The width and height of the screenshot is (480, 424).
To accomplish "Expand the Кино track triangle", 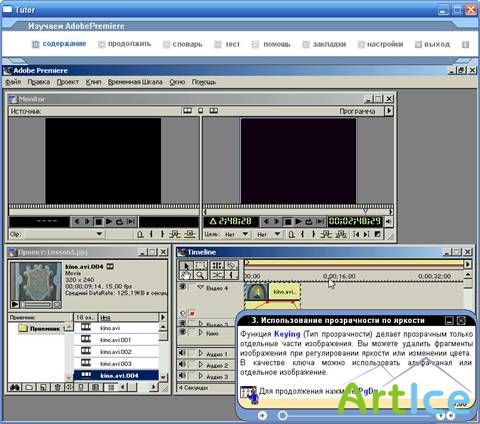I will pyautogui.click(x=201, y=332).
